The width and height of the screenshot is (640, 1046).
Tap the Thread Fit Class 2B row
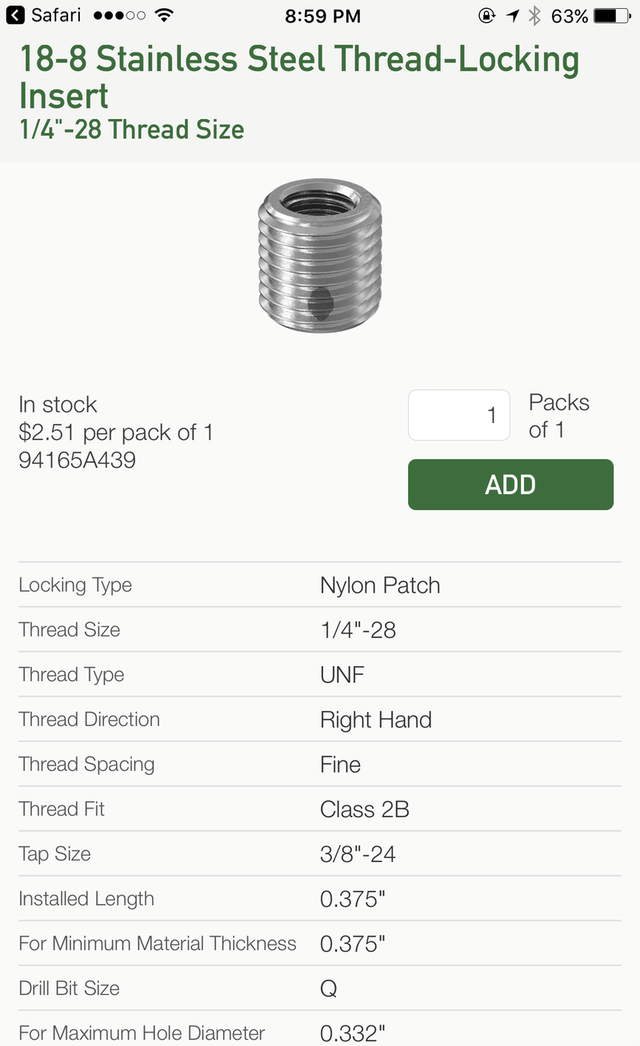(x=320, y=809)
